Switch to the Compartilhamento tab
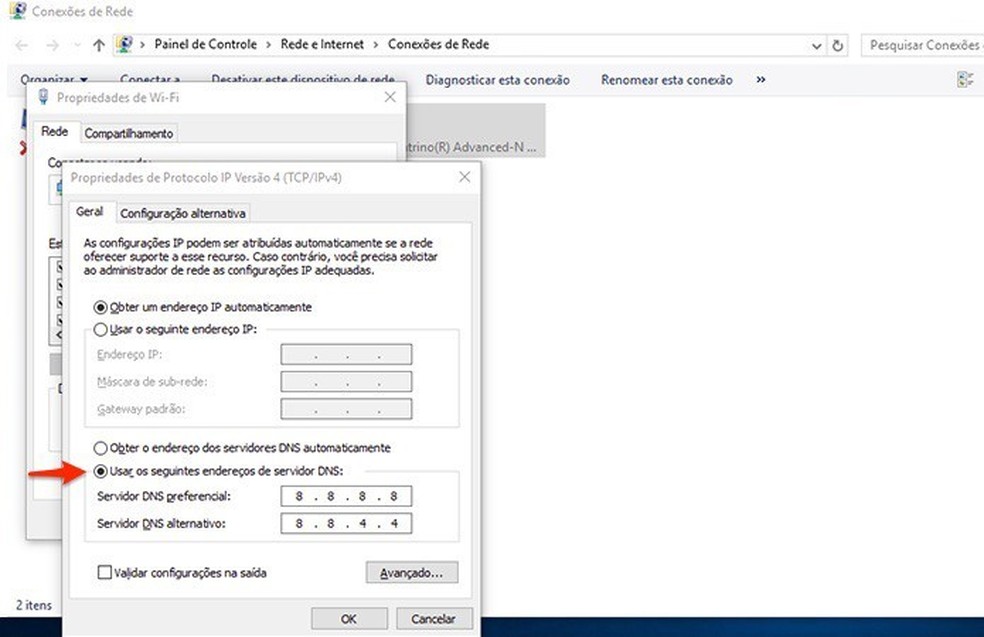The image size is (984, 637). [129, 132]
